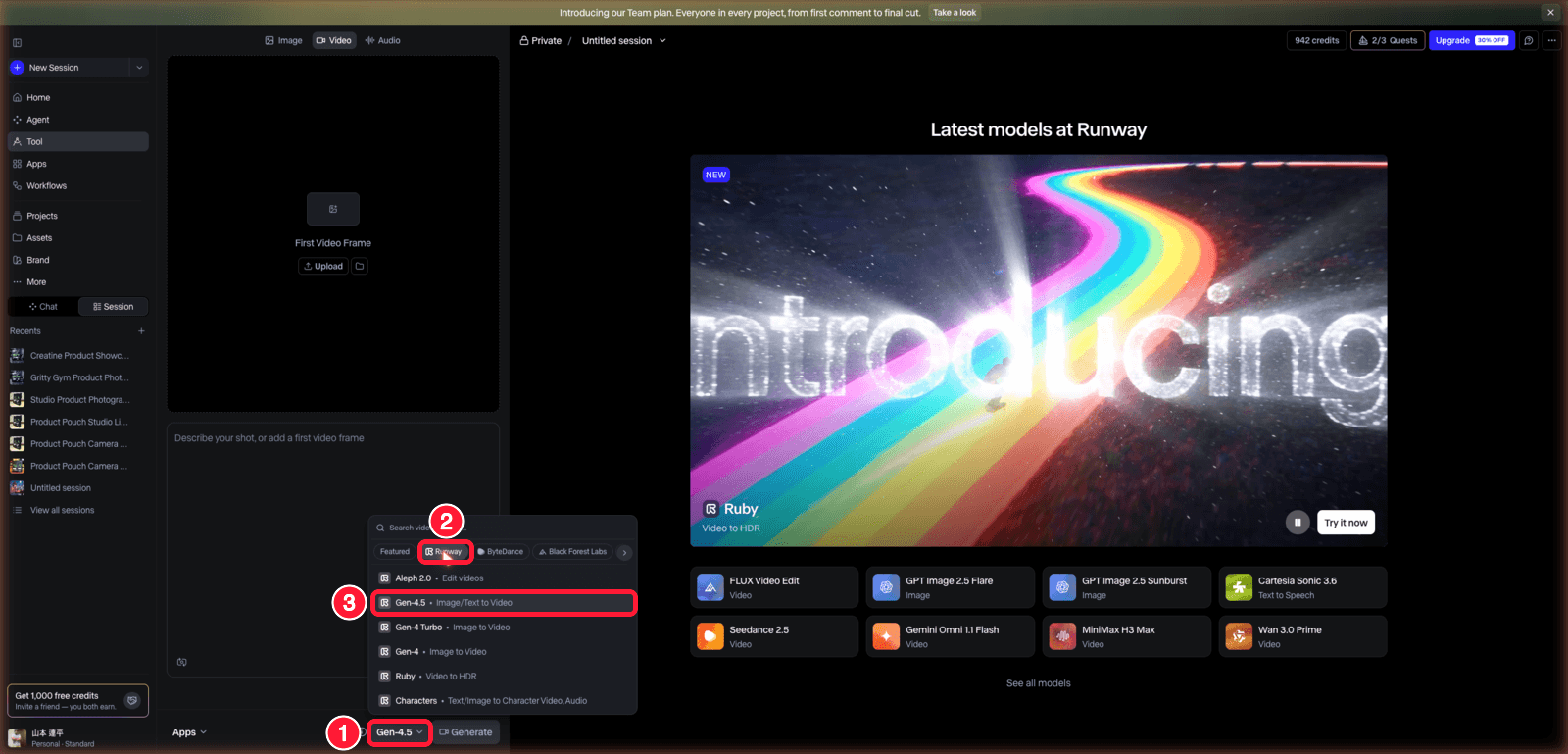This screenshot has width=1568, height=754.
Task: Click the Search video models field
Action: coord(503,528)
